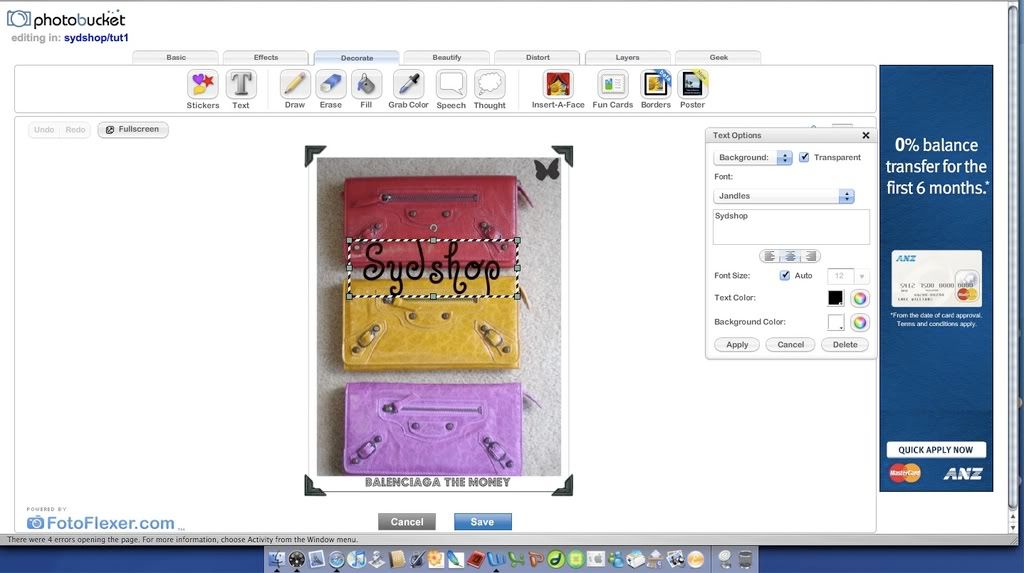Open Dreamweaver from the Dock
The height and width of the screenshot is (573, 1024).
(556, 559)
